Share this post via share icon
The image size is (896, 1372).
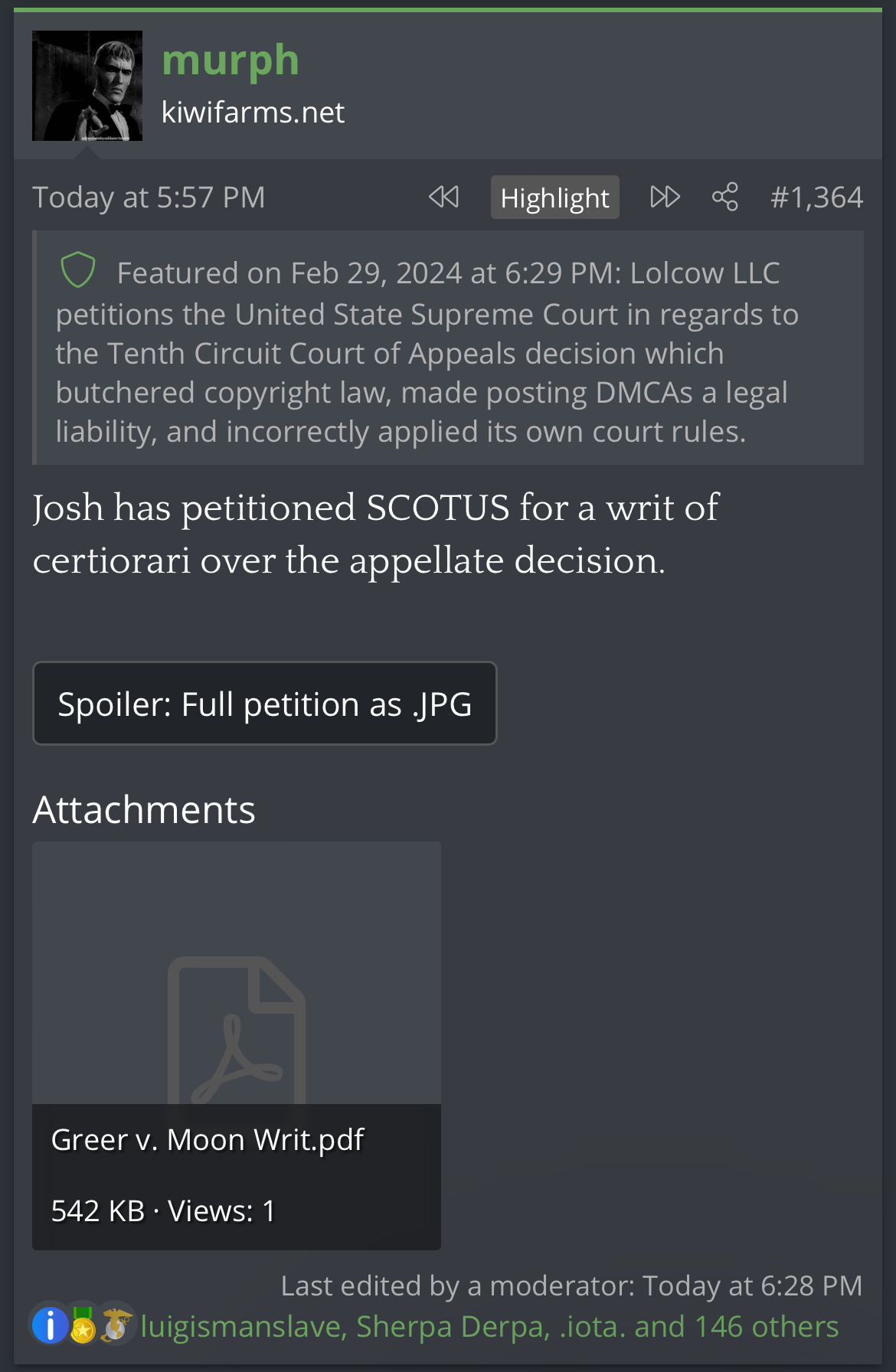click(724, 198)
